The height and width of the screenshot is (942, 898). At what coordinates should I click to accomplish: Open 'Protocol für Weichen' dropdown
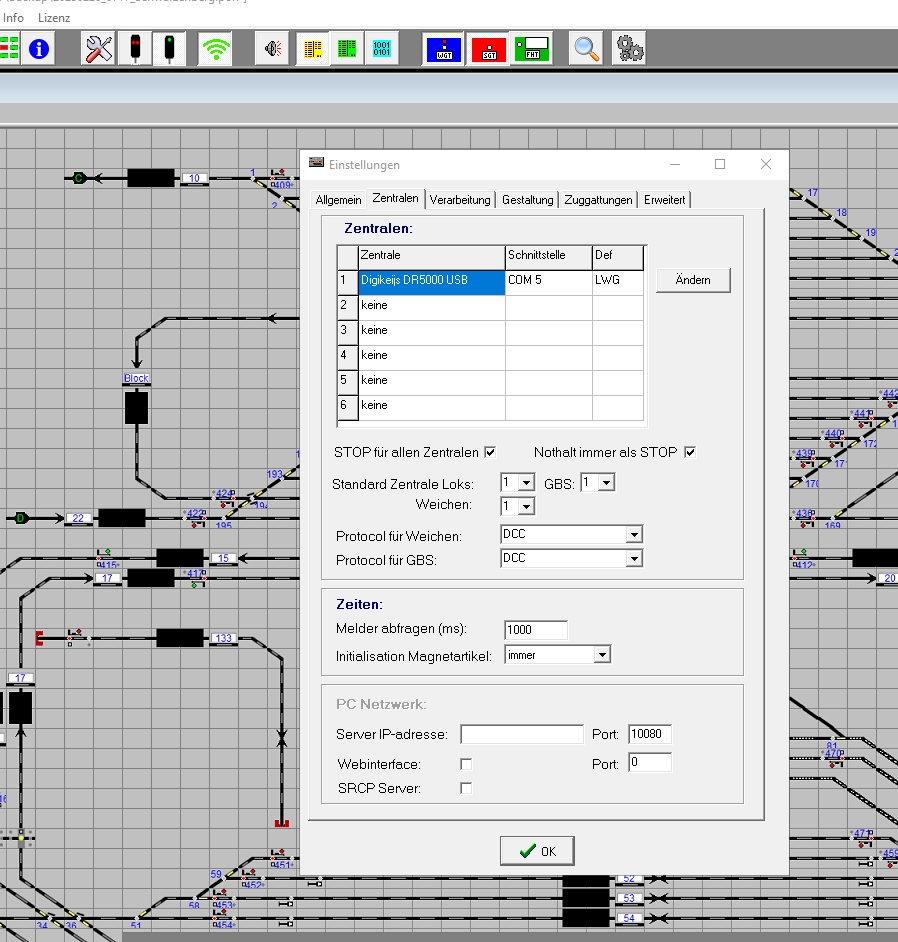tap(633, 535)
